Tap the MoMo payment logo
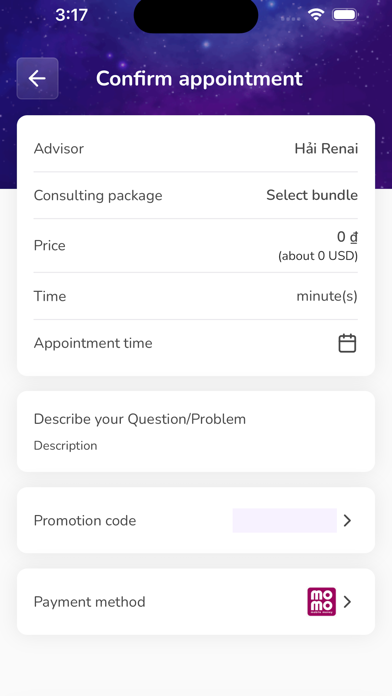Screen dimensions: 392x696 [321, 601]
